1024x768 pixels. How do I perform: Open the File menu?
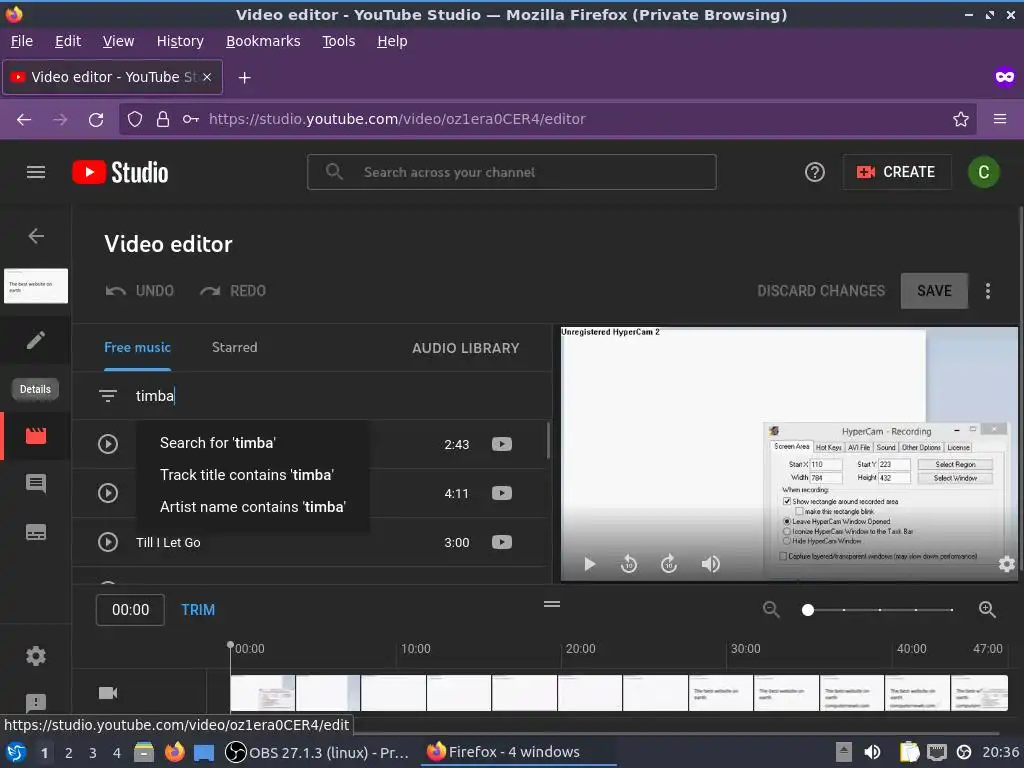(22, 41)
